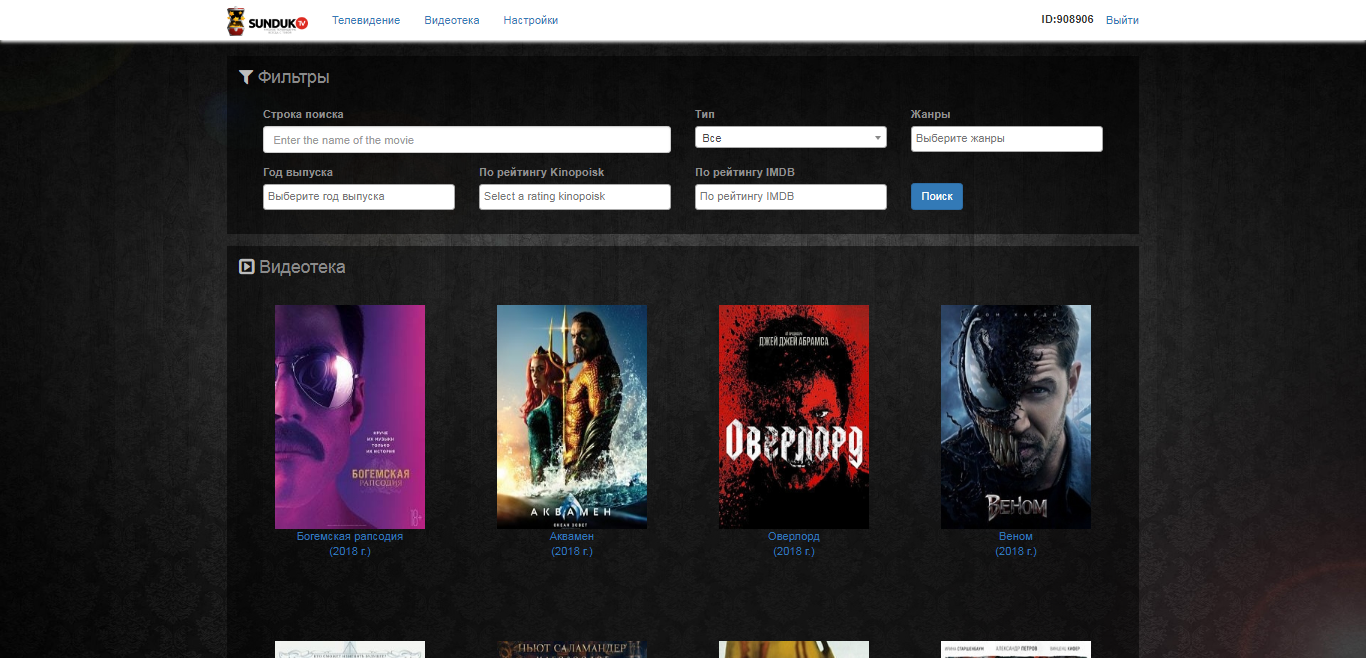Open the Kinopoisk rating selector
1366x658 pixels.
(x=574, y=197)
